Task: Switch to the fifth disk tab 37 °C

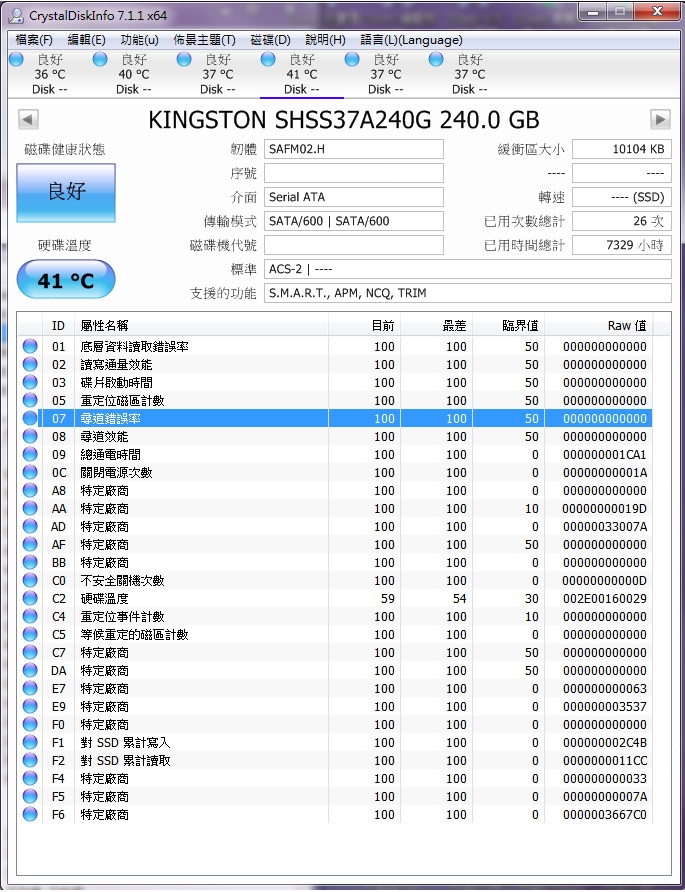Action: pos(386,74)
